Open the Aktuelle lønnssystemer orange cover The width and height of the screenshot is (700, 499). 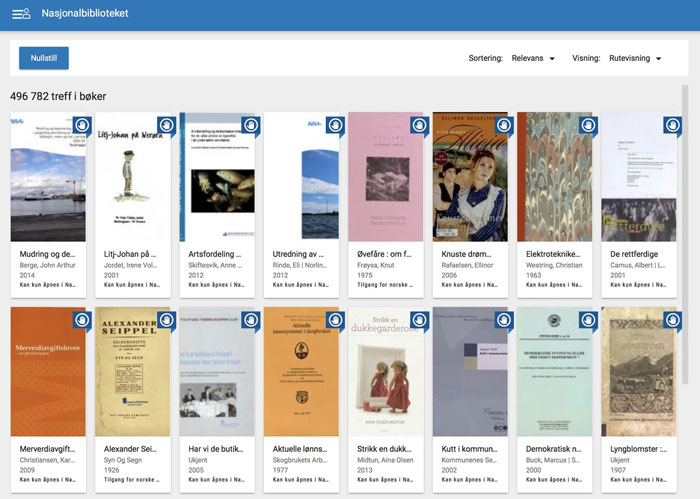(301, 371)
